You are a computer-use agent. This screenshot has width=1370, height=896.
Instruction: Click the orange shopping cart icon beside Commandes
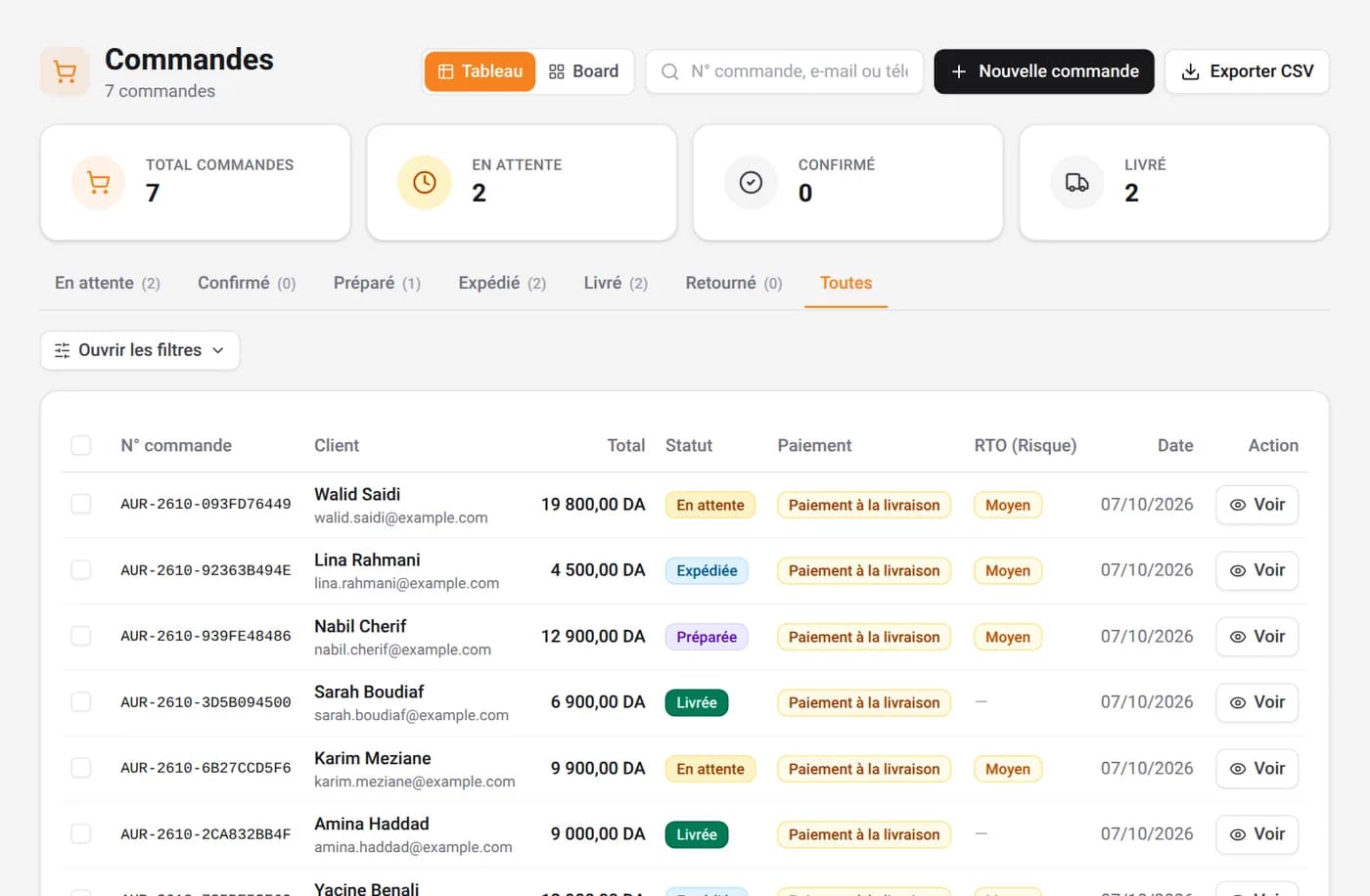pyautogui.click(x=65, y=72)
